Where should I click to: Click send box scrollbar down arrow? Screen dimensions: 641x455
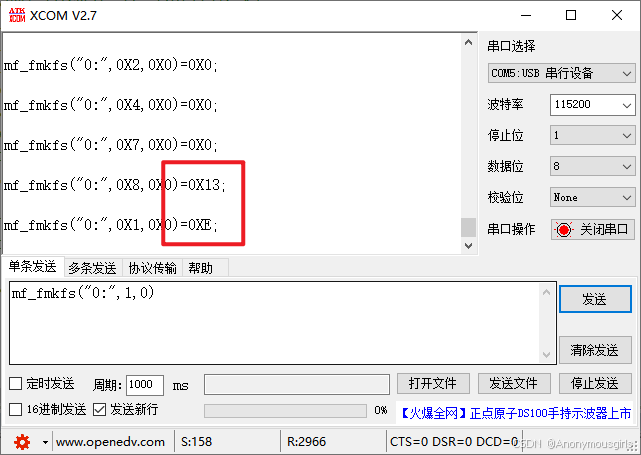point(547,354)
